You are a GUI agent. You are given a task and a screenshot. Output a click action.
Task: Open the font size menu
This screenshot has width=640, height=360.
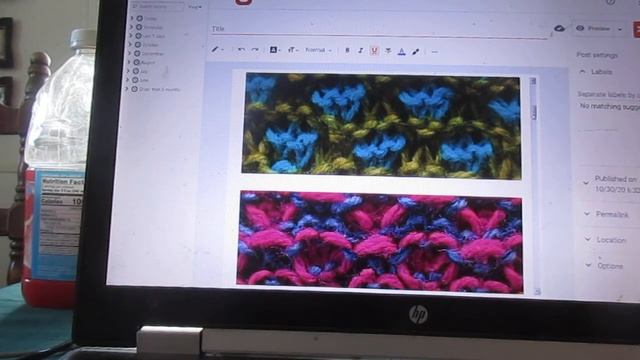[x=293, y=50]
